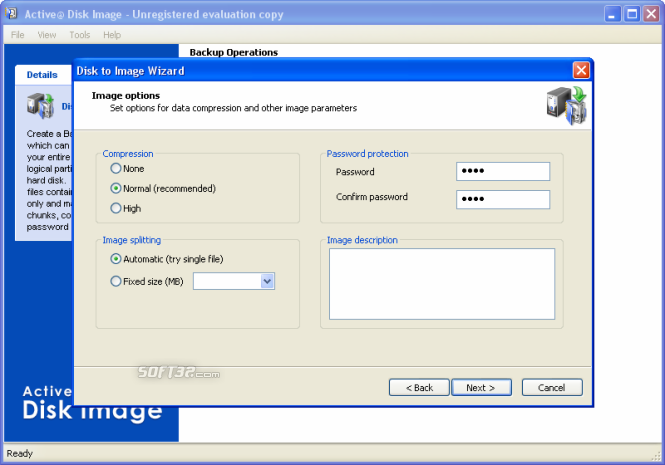Proceed with the Next > button
Screen dimensions: 665x465
(x=481, y=387)
